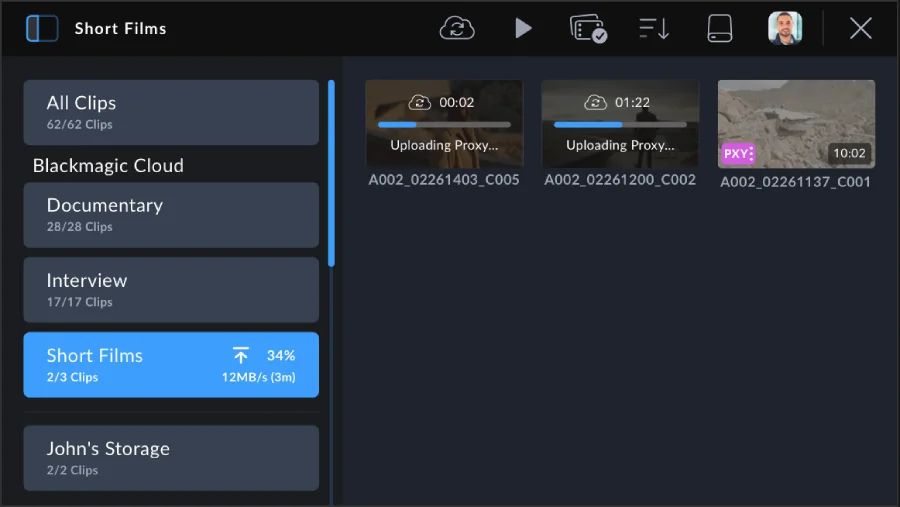Click upload progress bar on clip C005
900x507 pixels.
(444, 125)
